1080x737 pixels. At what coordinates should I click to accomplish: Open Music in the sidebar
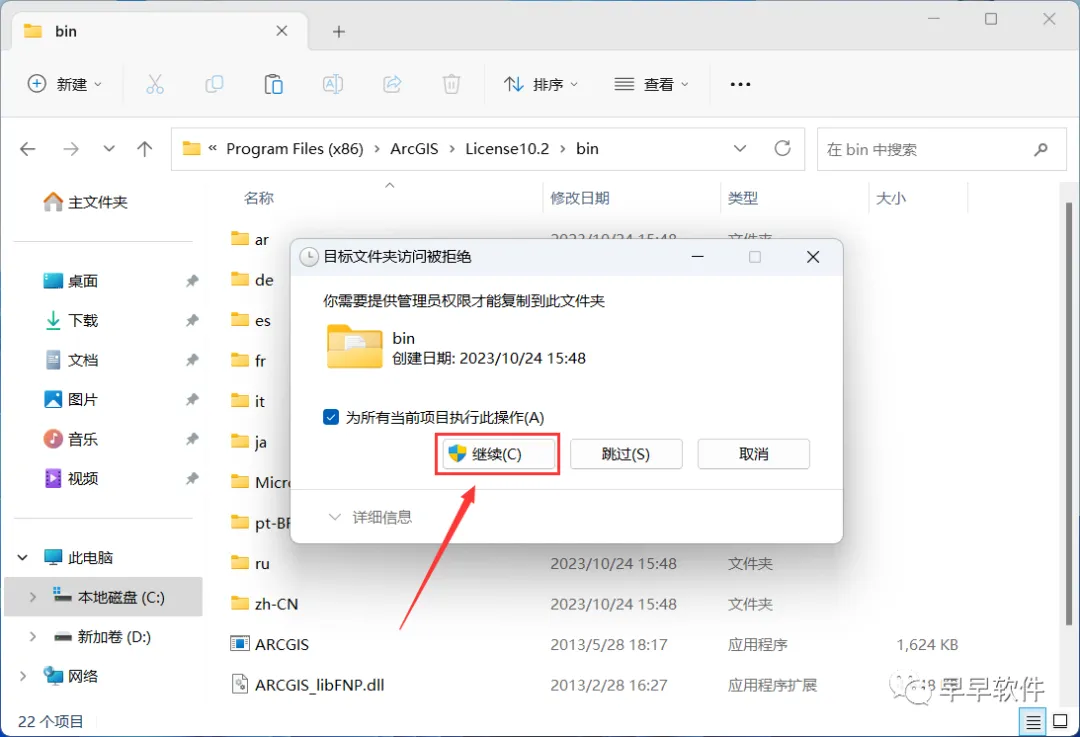71,439
